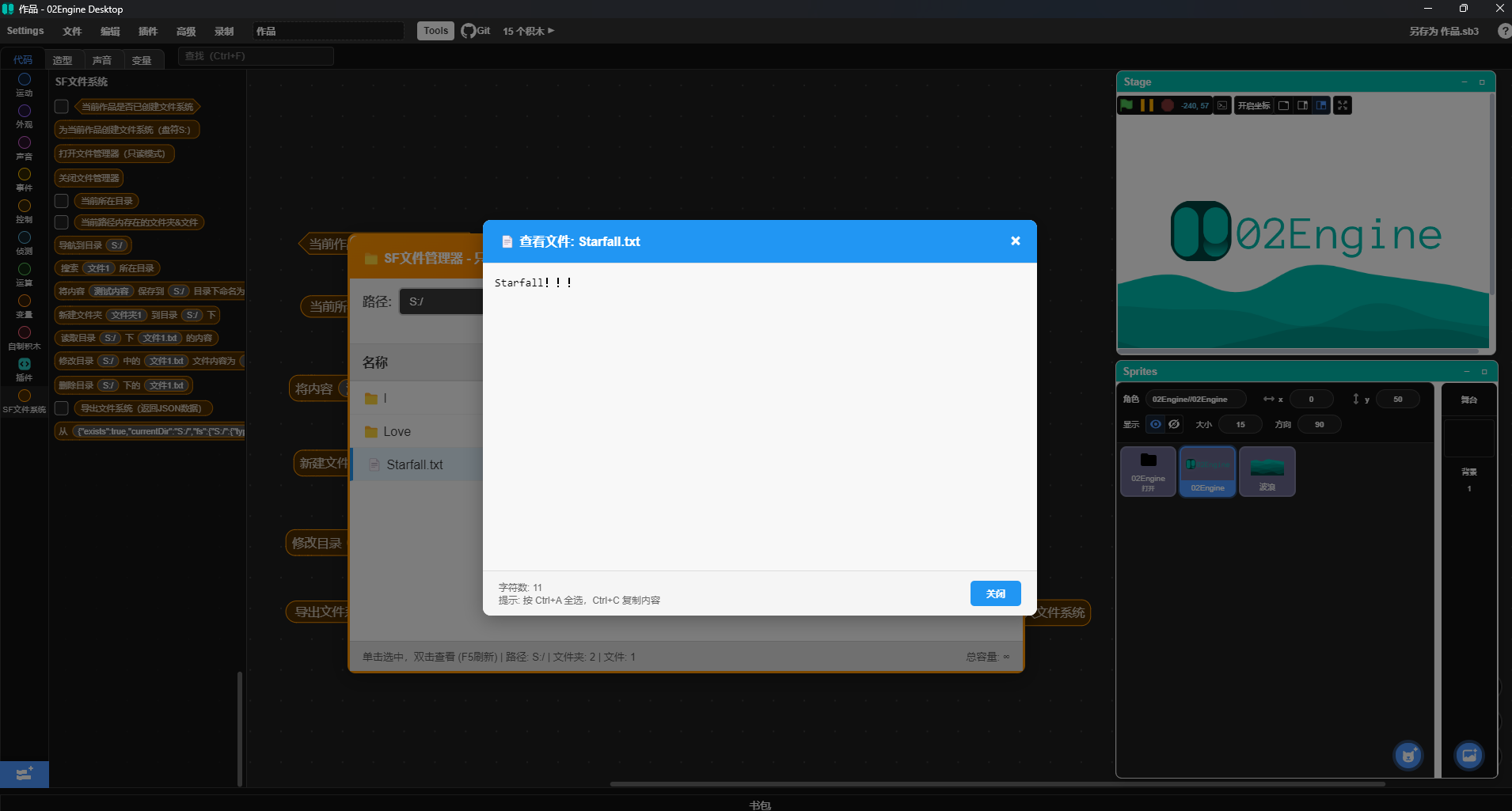Viewport: 1512px width, 811px height.
Task: Tick checkbox for 导出文件系统 block
Action: pyautogui.click(x=62, y=408)
